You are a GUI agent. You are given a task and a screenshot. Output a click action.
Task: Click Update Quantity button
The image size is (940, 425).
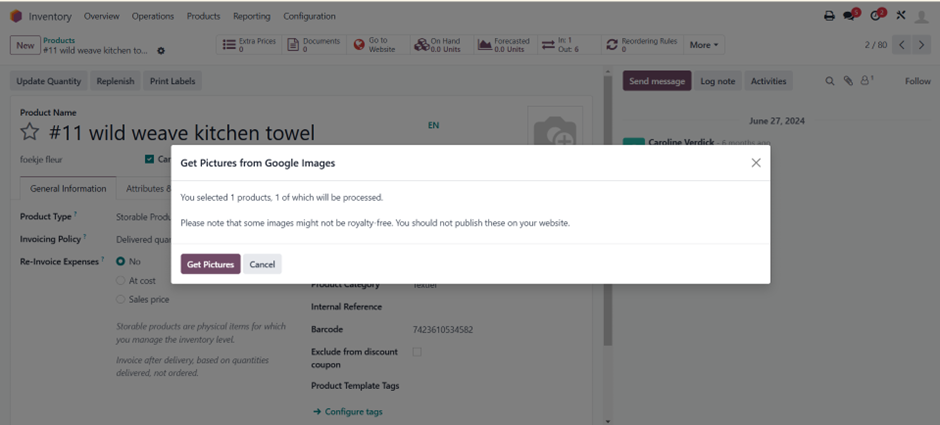coord(49,81)
